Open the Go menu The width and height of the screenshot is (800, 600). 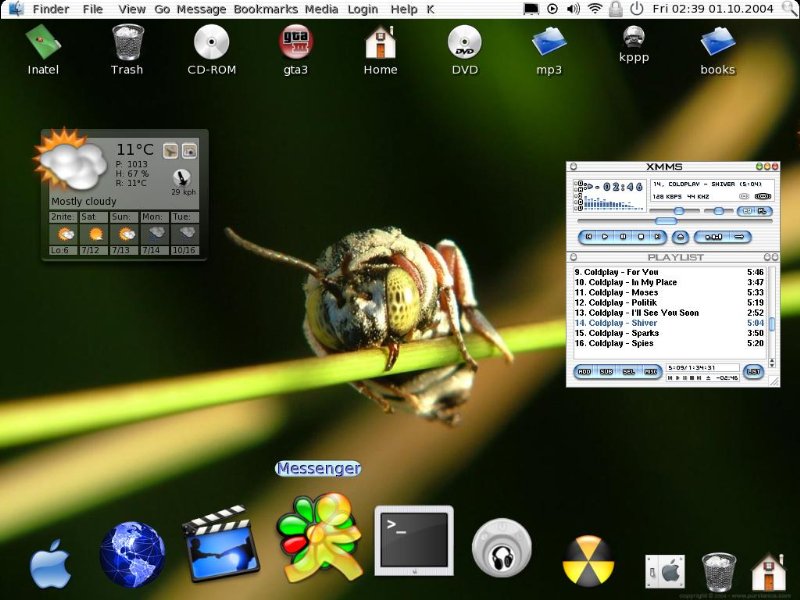(x=162, y=9)
